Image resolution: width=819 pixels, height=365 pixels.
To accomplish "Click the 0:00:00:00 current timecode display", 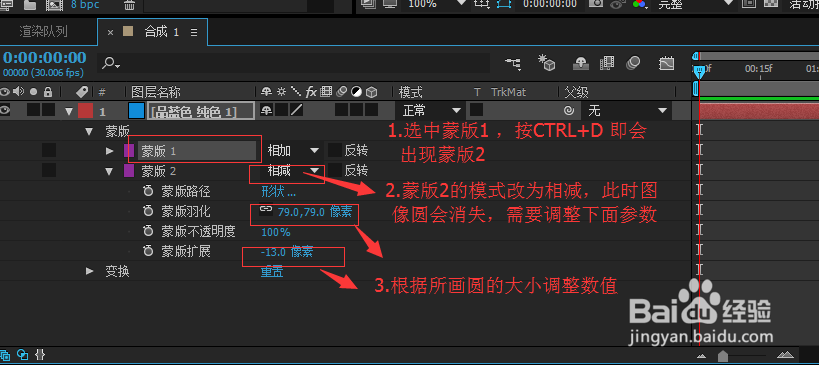I will tap(45, 58).
